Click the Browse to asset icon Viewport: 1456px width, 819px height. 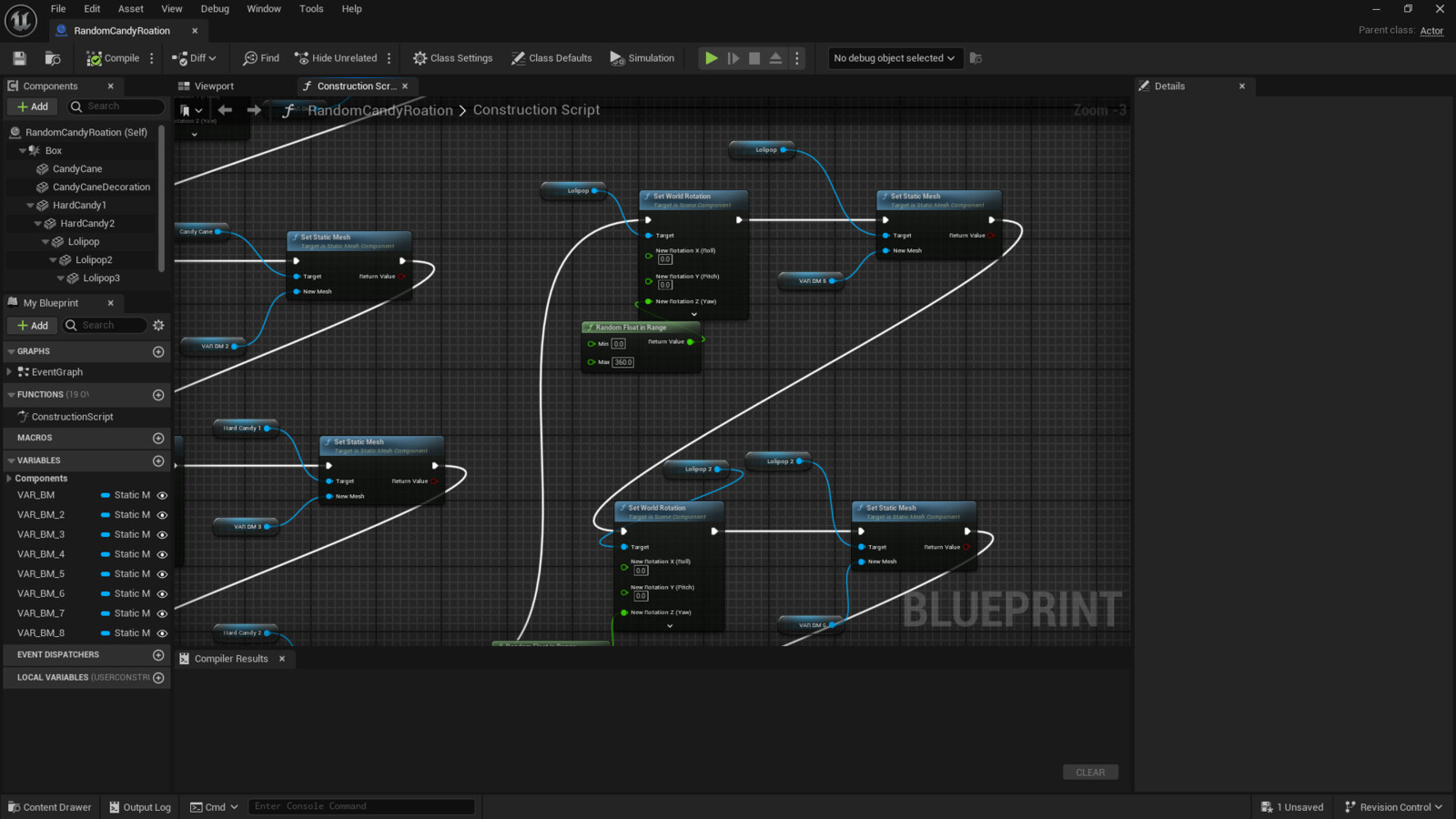coord(53,58)
